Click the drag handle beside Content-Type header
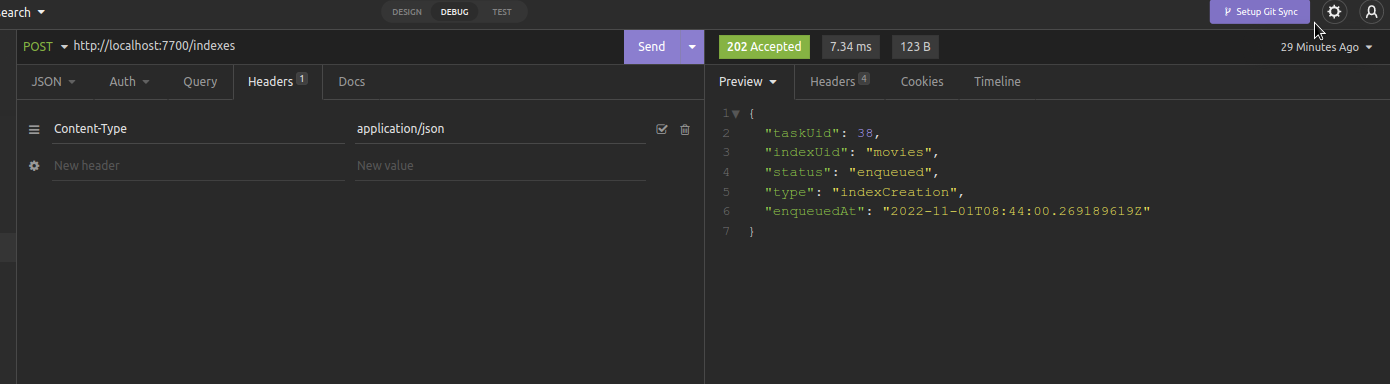Viewport: 1390px width, 384px height. pyautogui.click(x=34, y=130)
